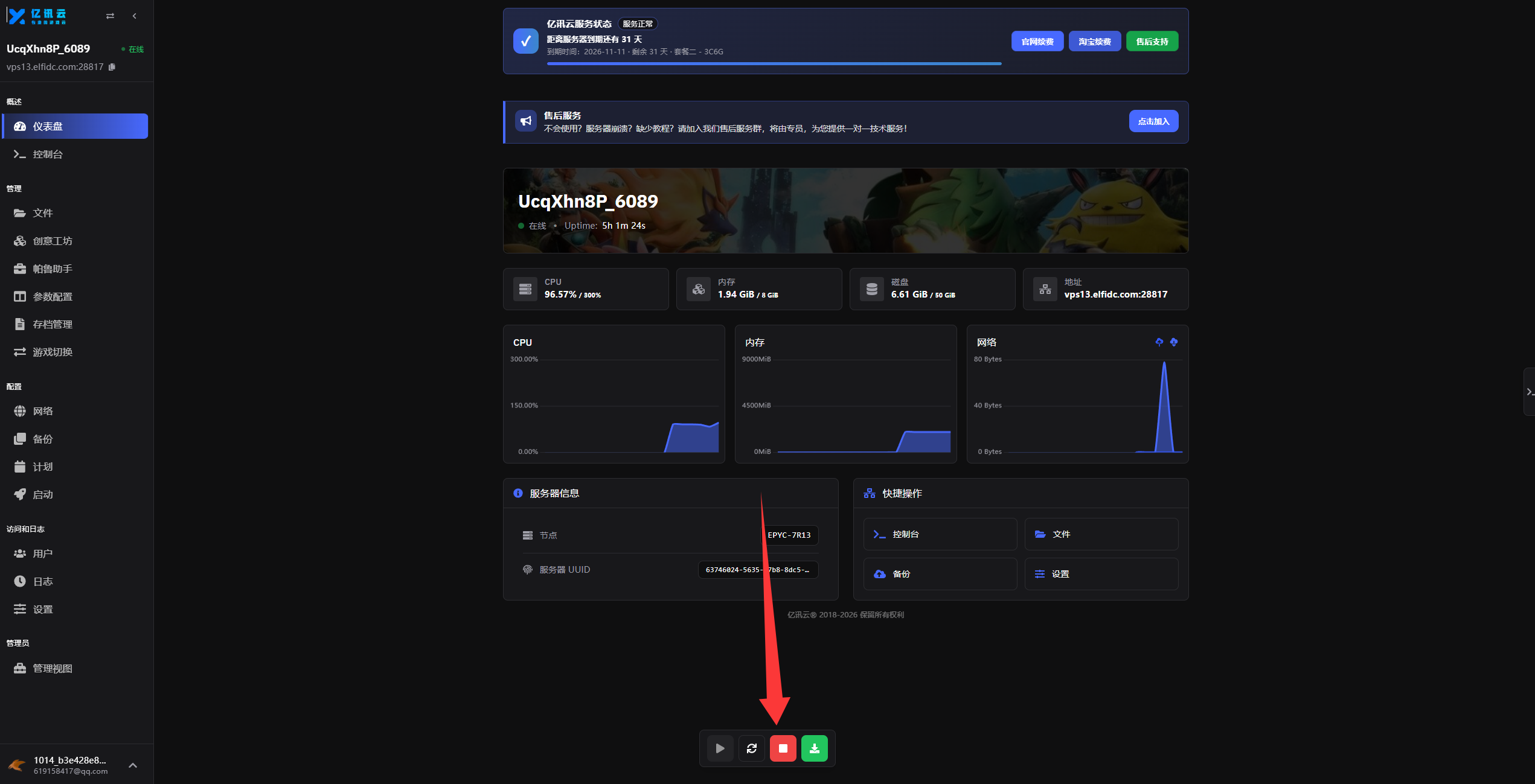Open 计划 schedules in sidebar
The height and width of the screenshot is (784, 1535).
click(x=75, y=467)
